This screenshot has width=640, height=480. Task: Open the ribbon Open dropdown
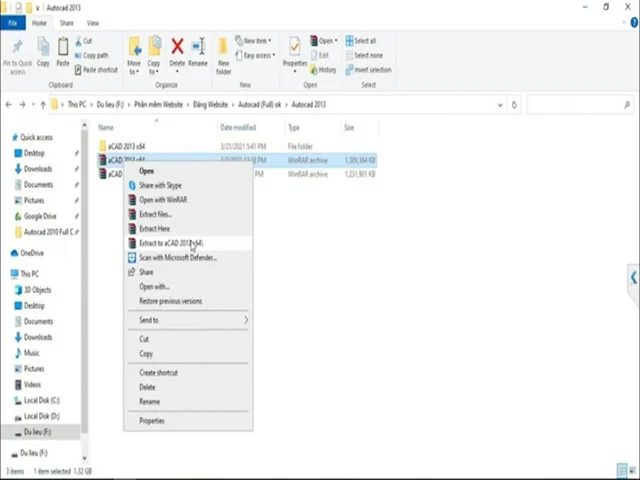[x=324, y=41]
